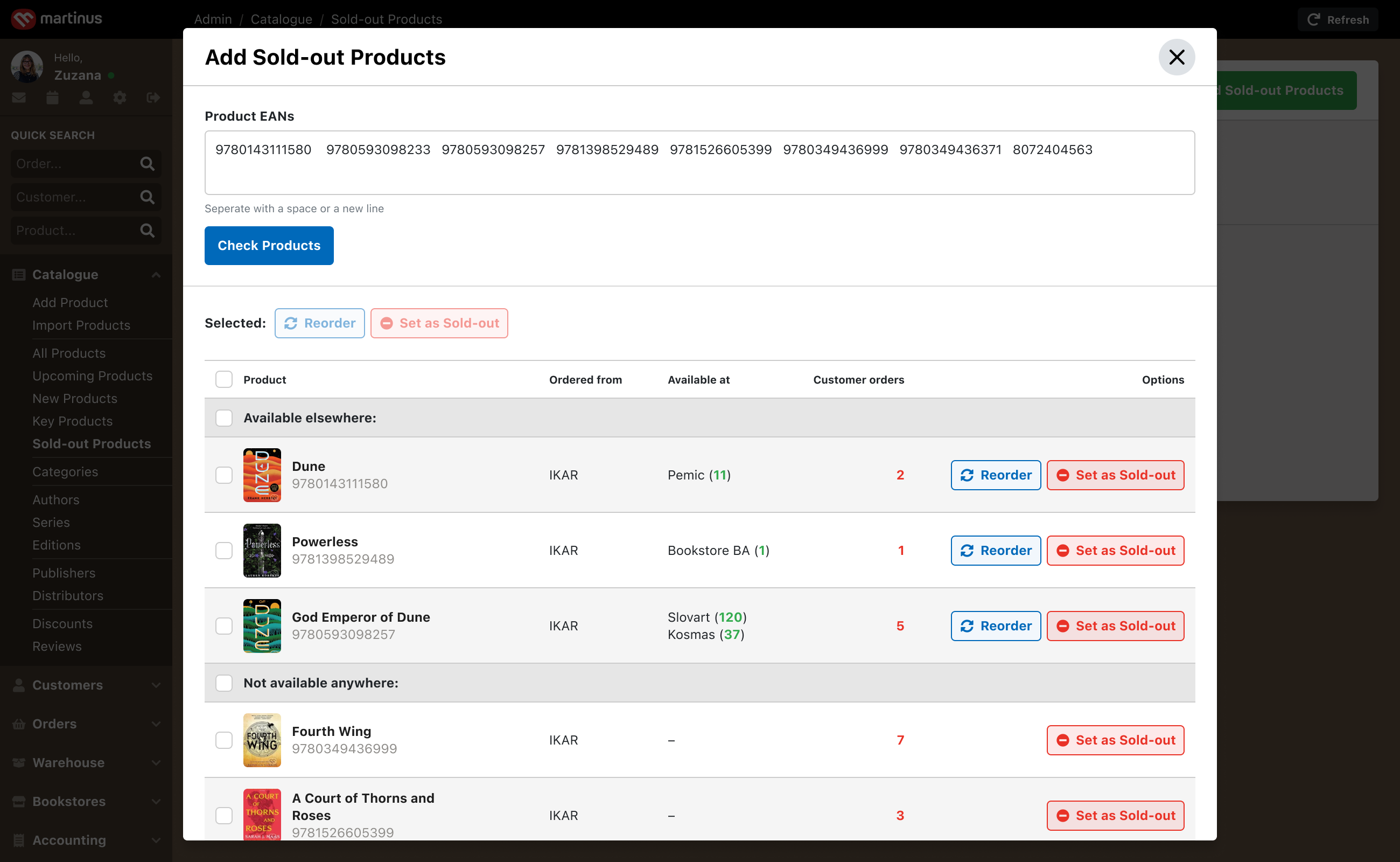Select the Fourth Wing row checkbox
The image size is (1400, 862).
click(224, 740)
